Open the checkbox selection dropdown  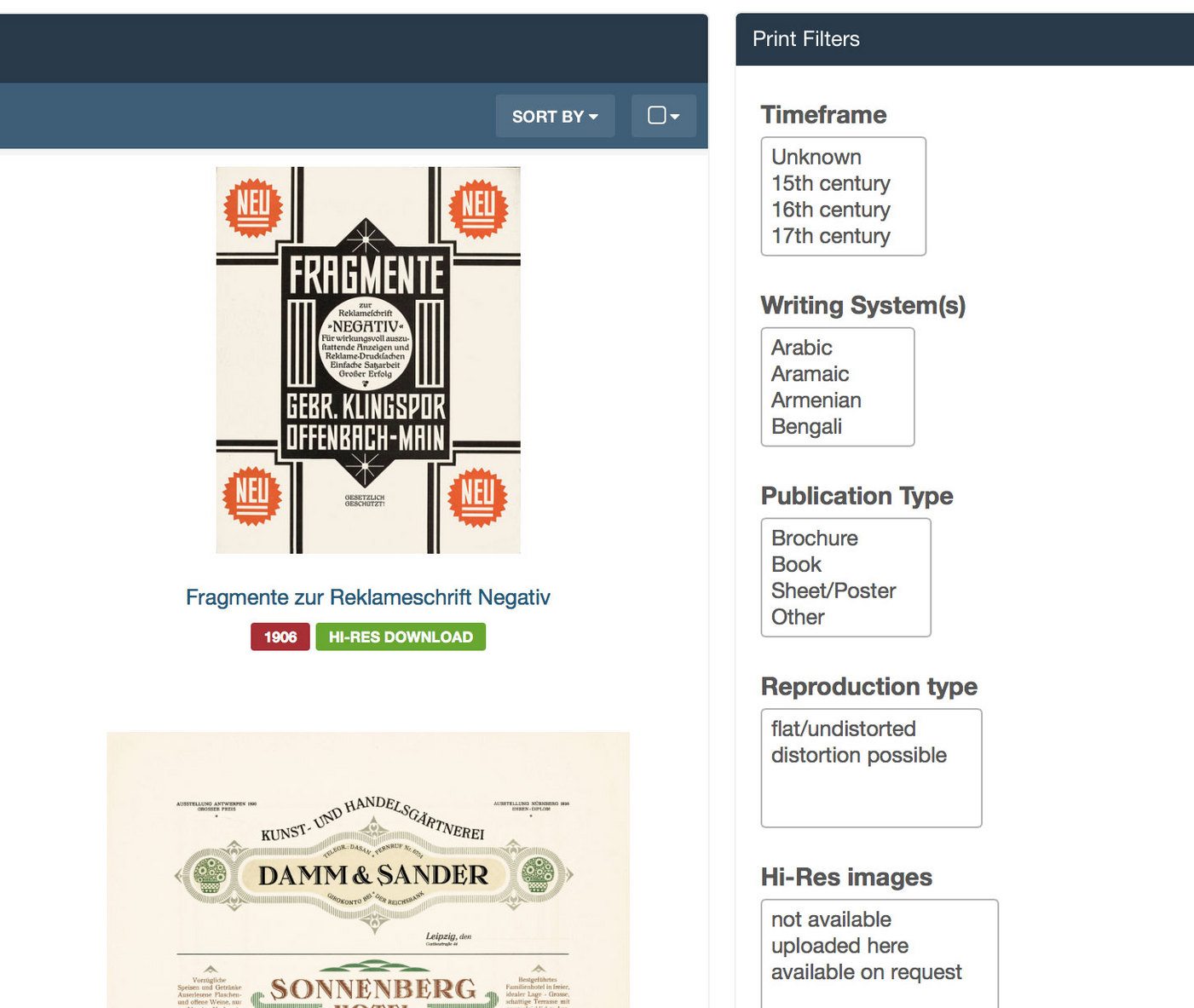[x=663, y=116]
